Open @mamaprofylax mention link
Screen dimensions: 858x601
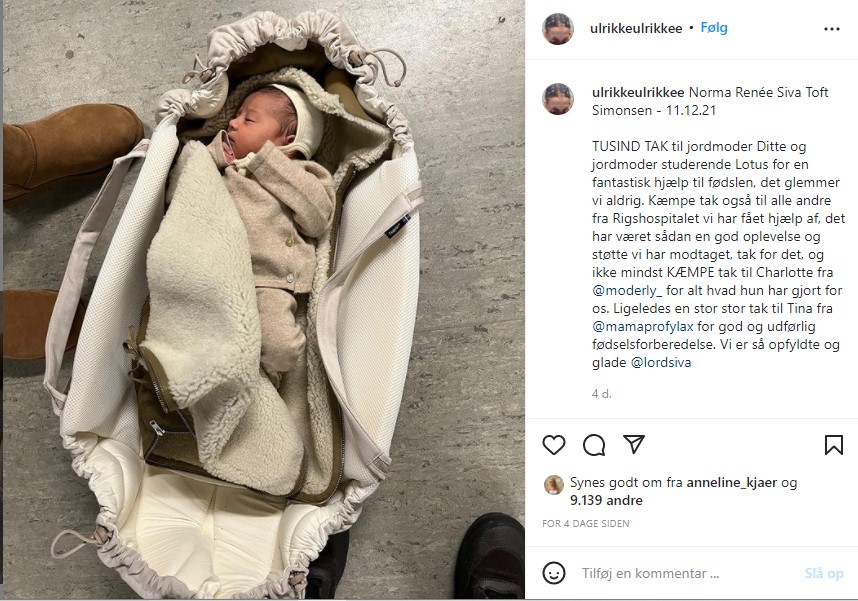point(643,327)
